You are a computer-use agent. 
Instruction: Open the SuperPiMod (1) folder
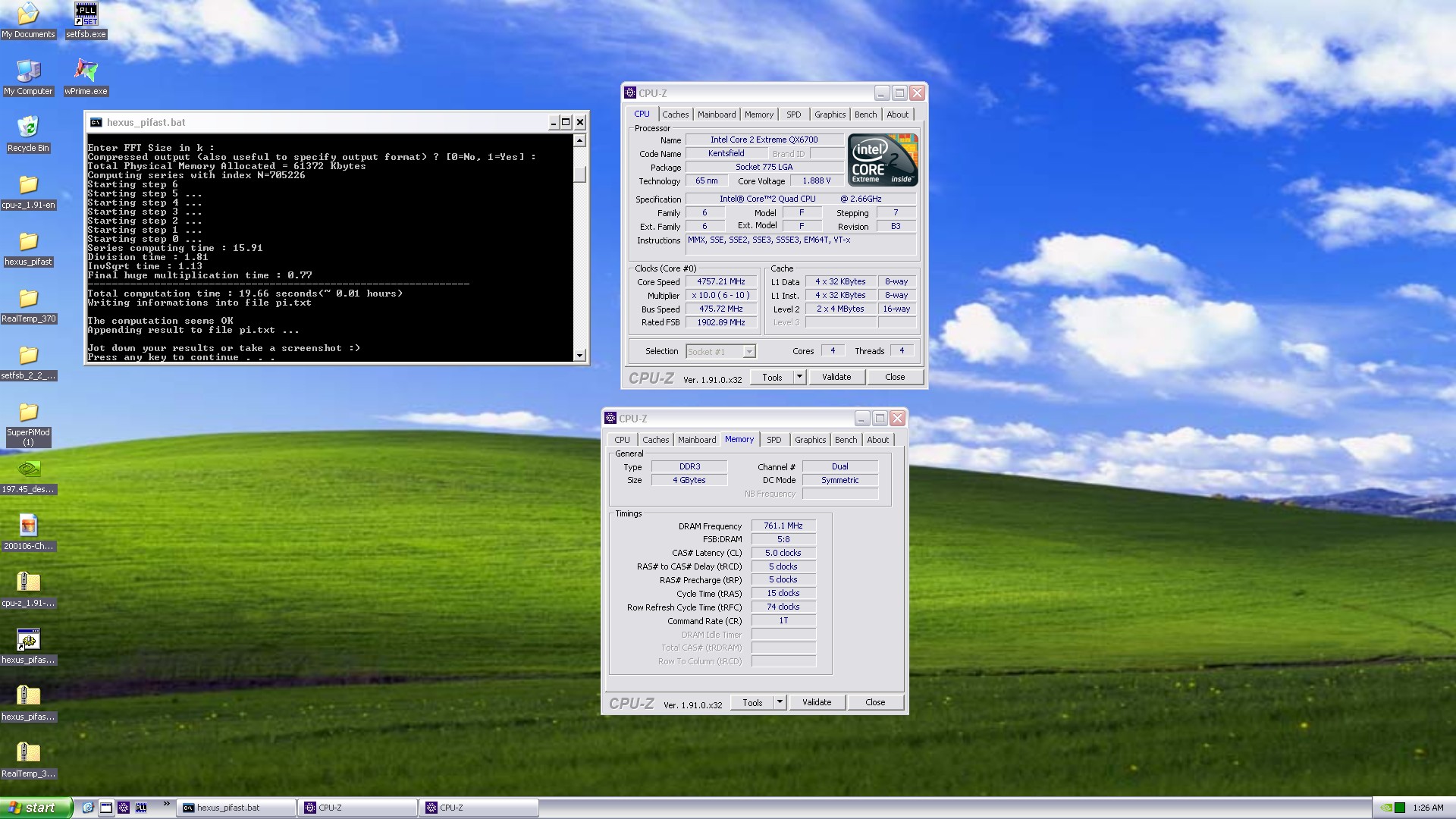(x=28, y=423)
